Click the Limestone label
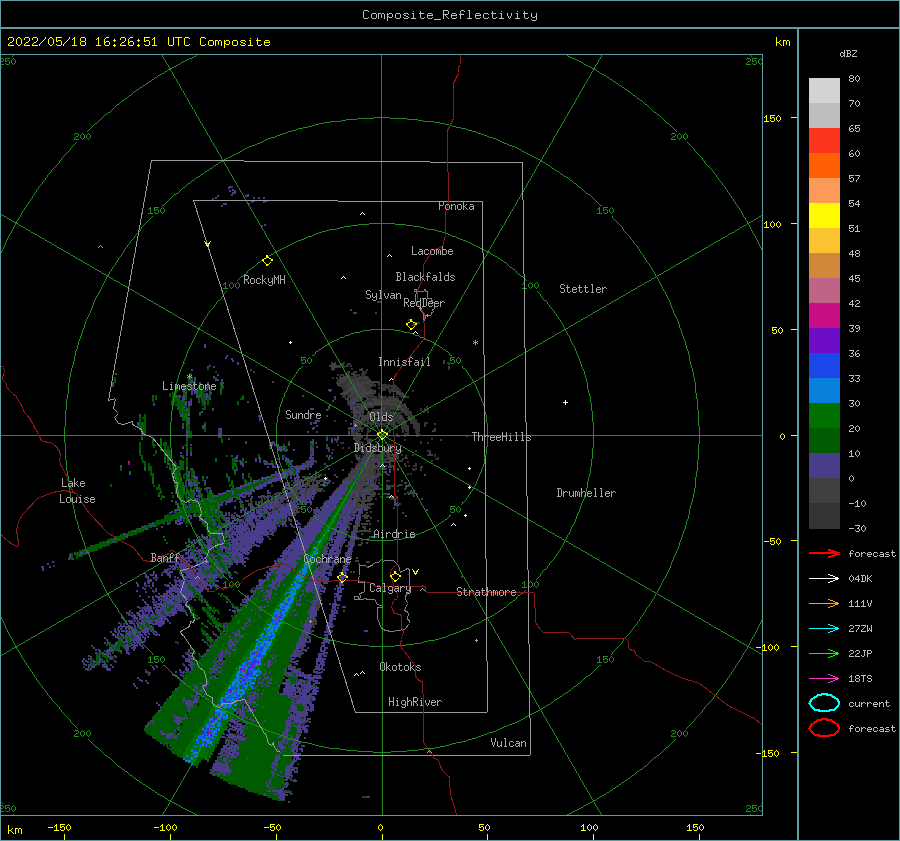The height and width of the screenshot is (841, 900). click(189, 386)
